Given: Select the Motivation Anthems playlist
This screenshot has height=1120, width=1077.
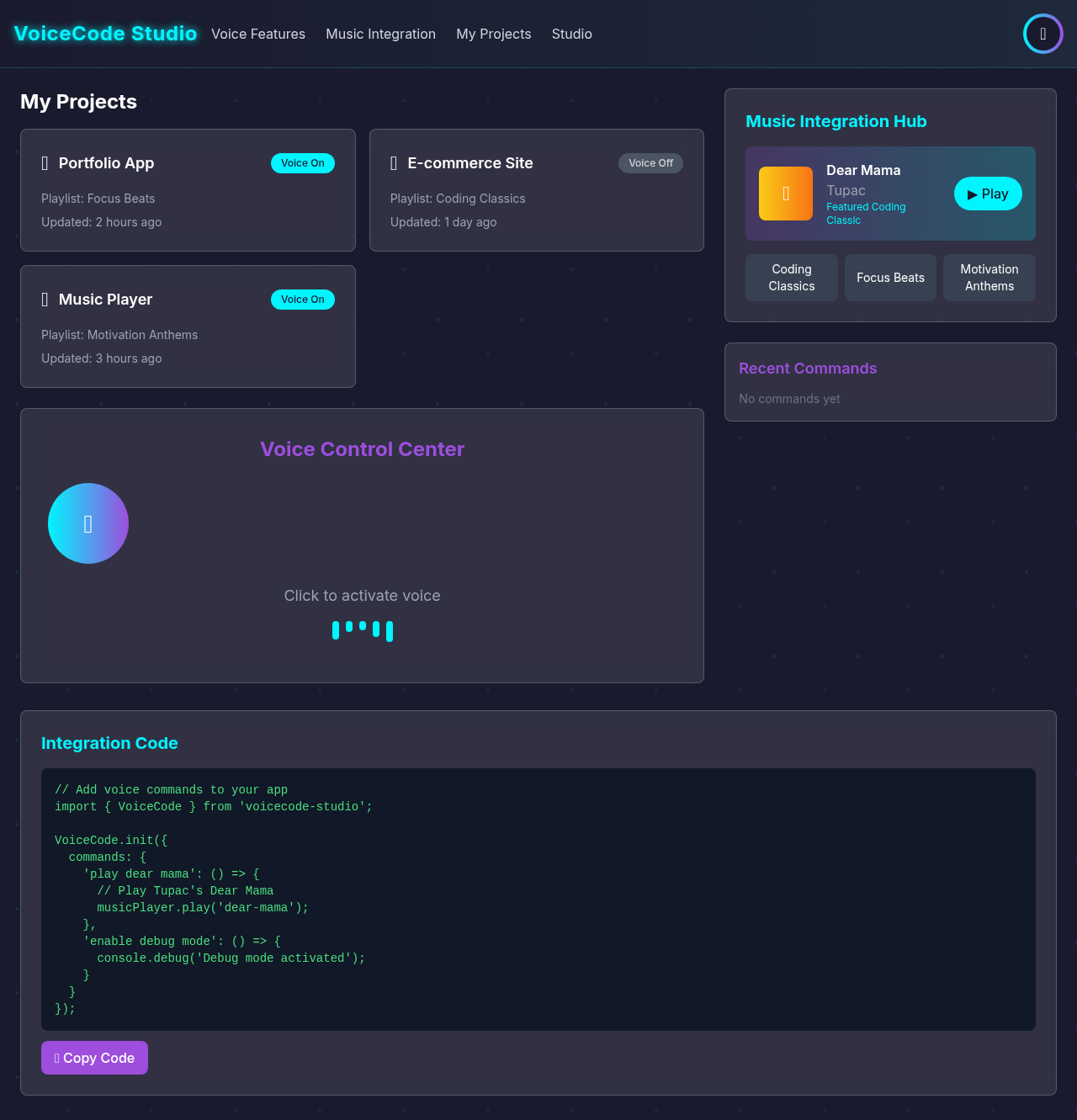Looking at the screenshot, I should (x=989, y=277).
